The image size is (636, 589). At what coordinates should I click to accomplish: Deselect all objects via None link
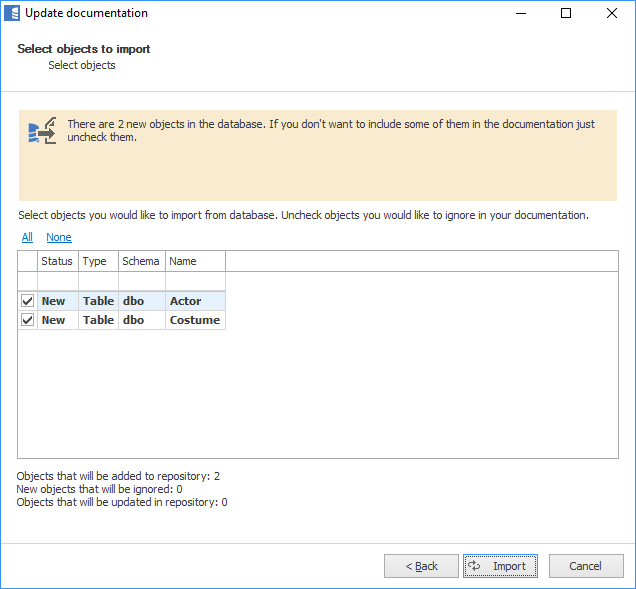(59, 238)
